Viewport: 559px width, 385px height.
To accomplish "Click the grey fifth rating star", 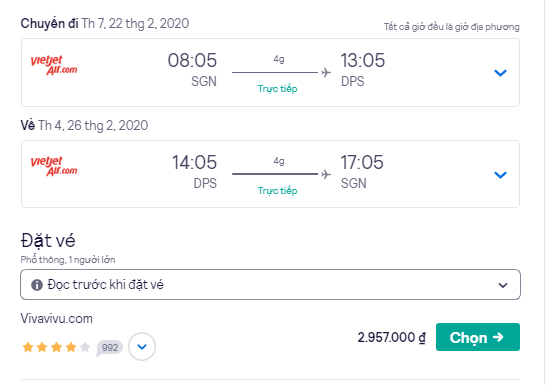I will [85, 347].
